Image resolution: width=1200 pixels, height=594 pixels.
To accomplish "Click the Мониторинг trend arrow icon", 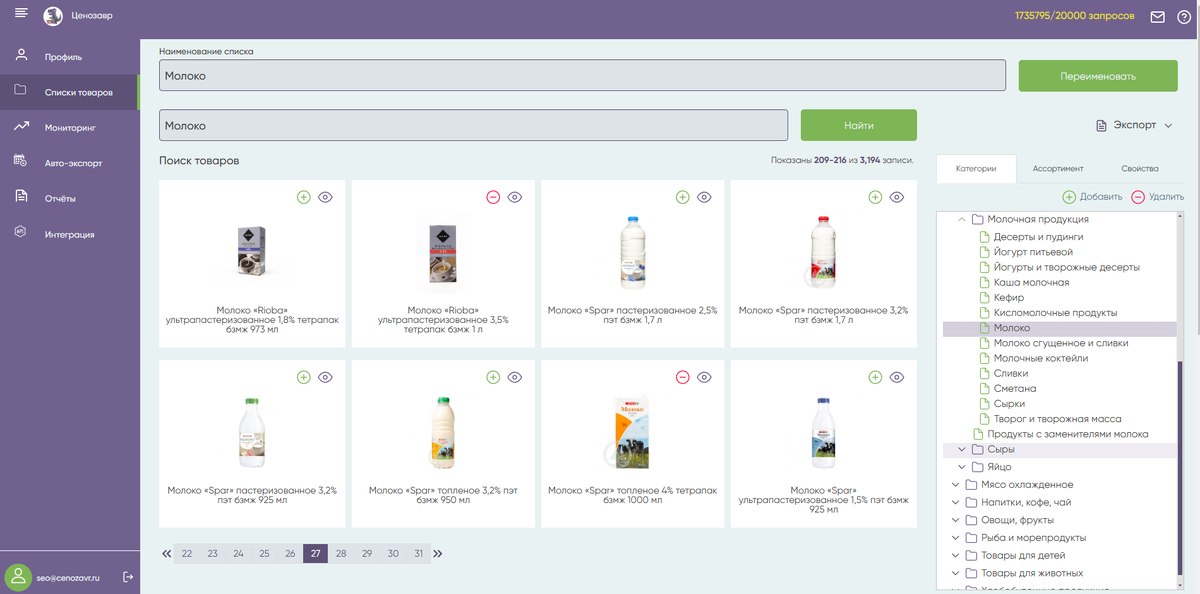I will click(x=21, y=126).
